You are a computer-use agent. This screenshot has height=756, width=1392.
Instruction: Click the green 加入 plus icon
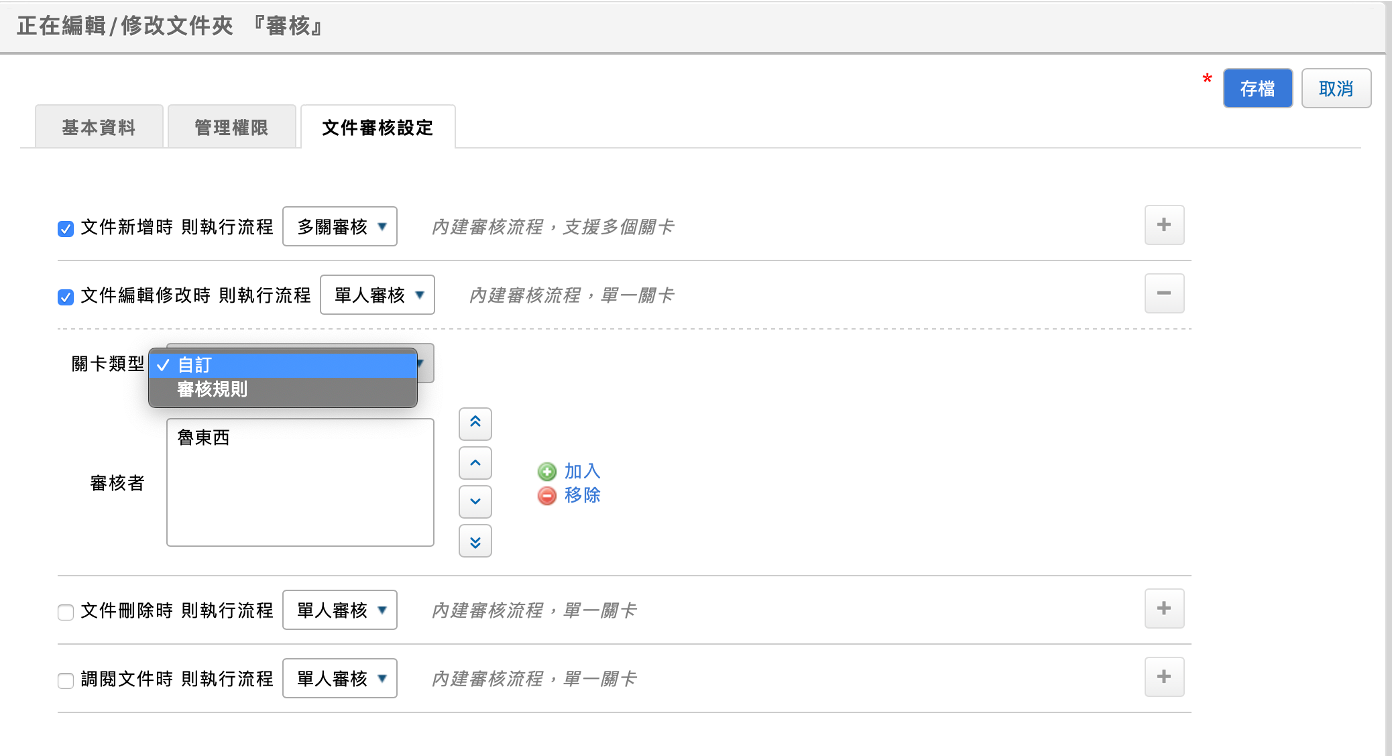click(x=547, y=472)
